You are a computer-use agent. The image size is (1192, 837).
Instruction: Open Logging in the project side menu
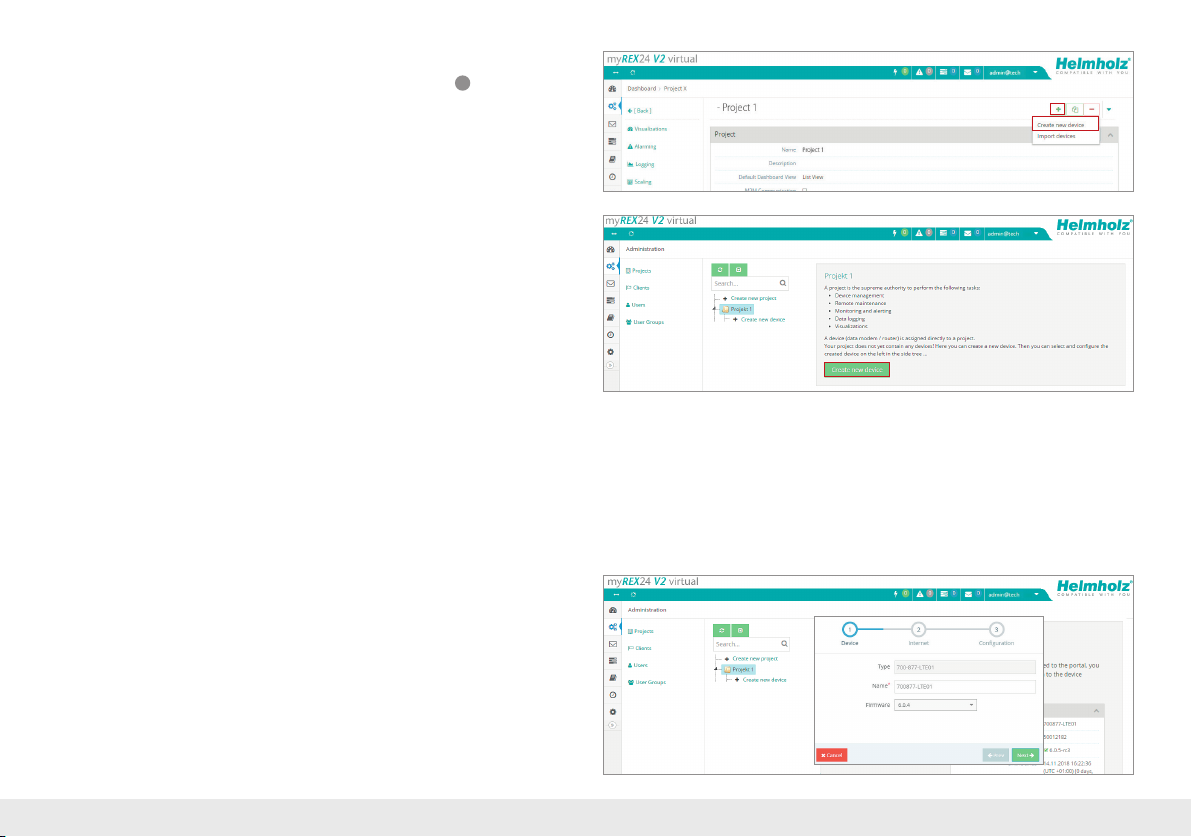pyautogui.click(x=641, y=164)
